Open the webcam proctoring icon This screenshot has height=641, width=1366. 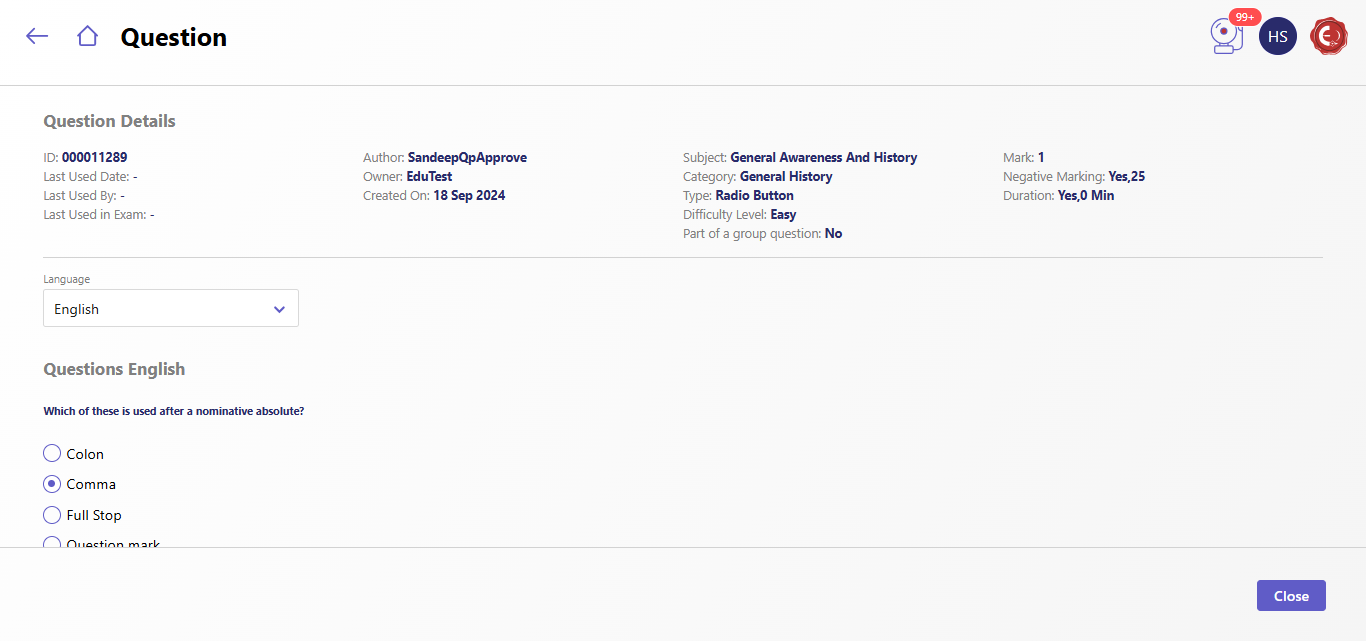(1224, 39)
